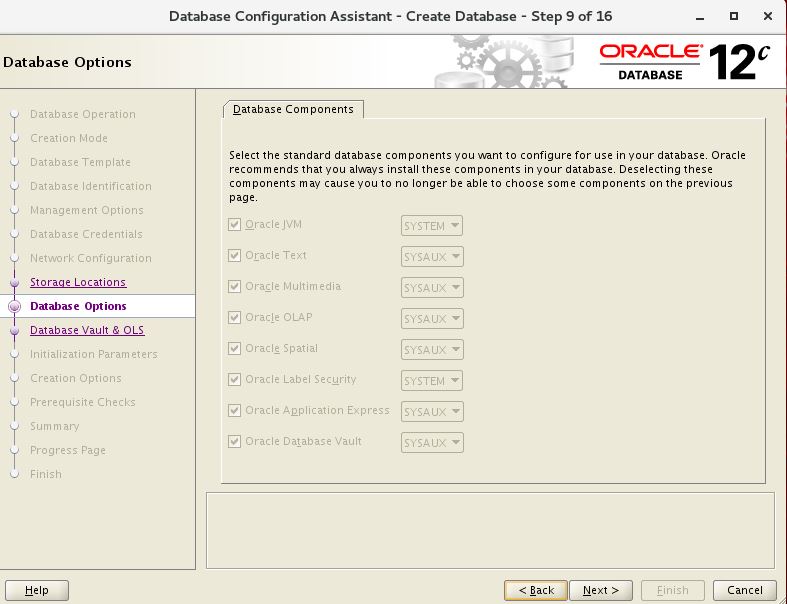
Task: Maximize the Database Configuration Assistant window
Action: [x=734, y=16]
